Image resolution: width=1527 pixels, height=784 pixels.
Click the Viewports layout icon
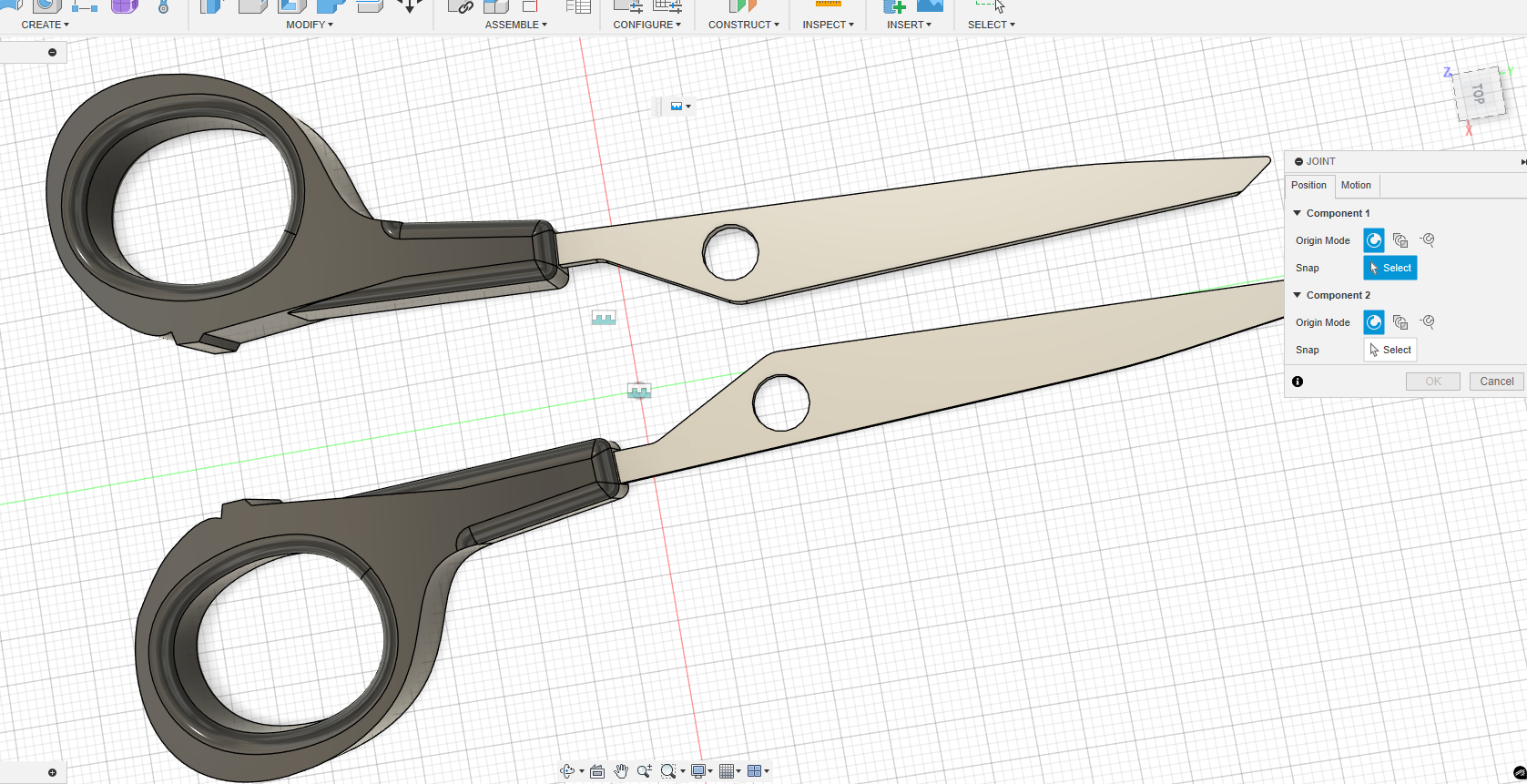[754, 771]
